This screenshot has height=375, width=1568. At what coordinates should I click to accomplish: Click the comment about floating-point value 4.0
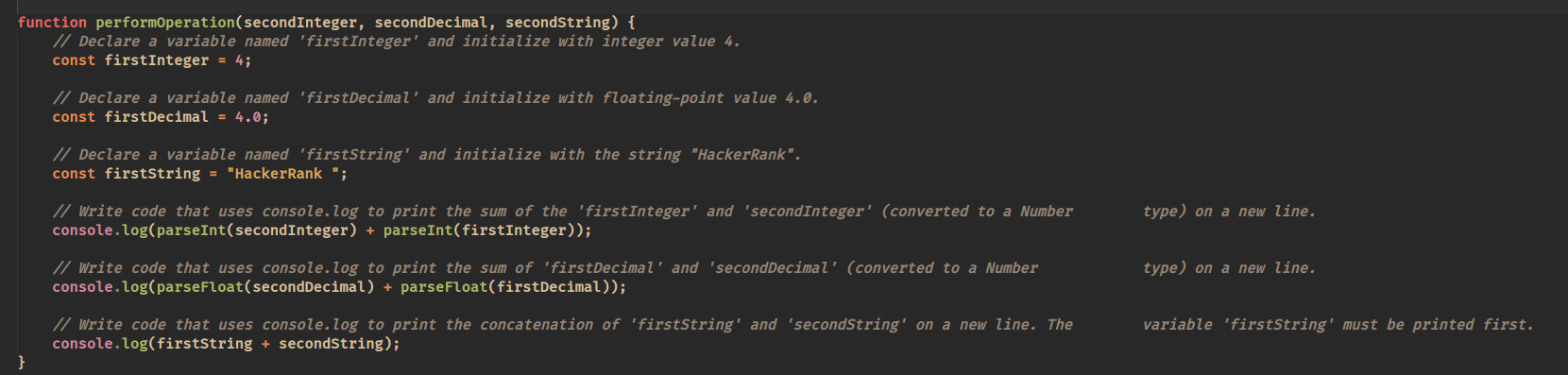coord(435,98)
